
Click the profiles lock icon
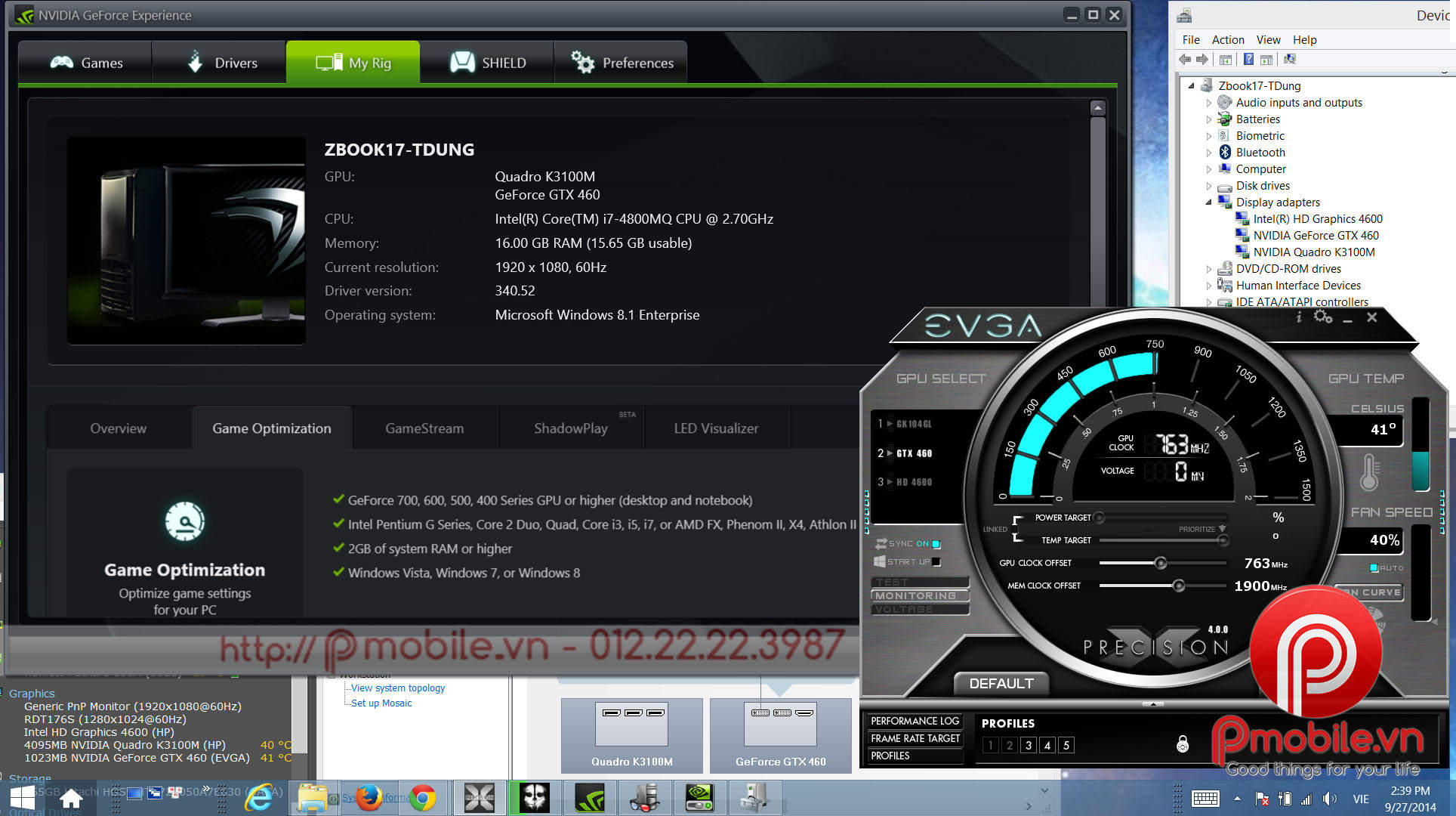[x=1183, y=745]
